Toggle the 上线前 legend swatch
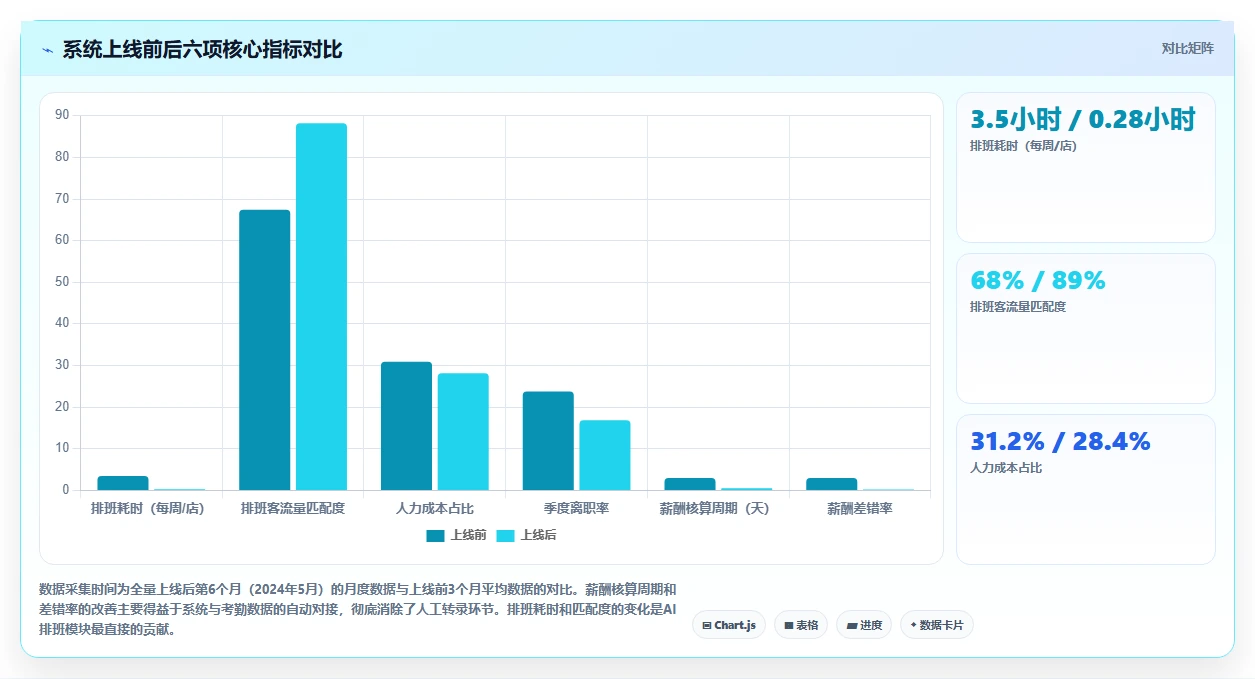 tap(435, 535)
